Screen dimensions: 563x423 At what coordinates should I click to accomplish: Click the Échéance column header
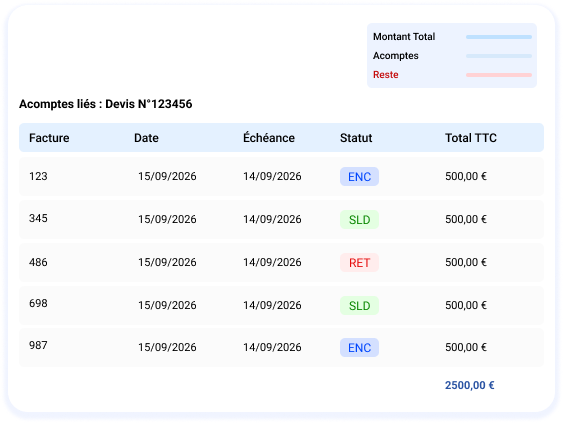pos(269,138)
